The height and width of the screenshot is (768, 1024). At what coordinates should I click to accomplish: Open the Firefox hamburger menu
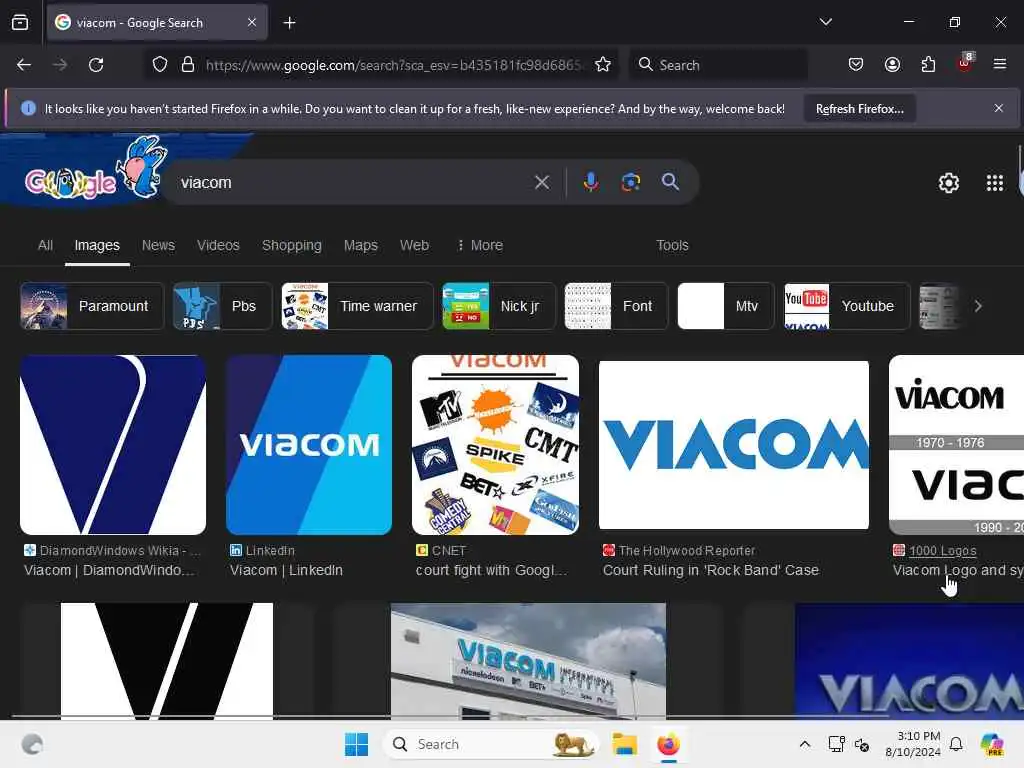[x=999, y=64]
